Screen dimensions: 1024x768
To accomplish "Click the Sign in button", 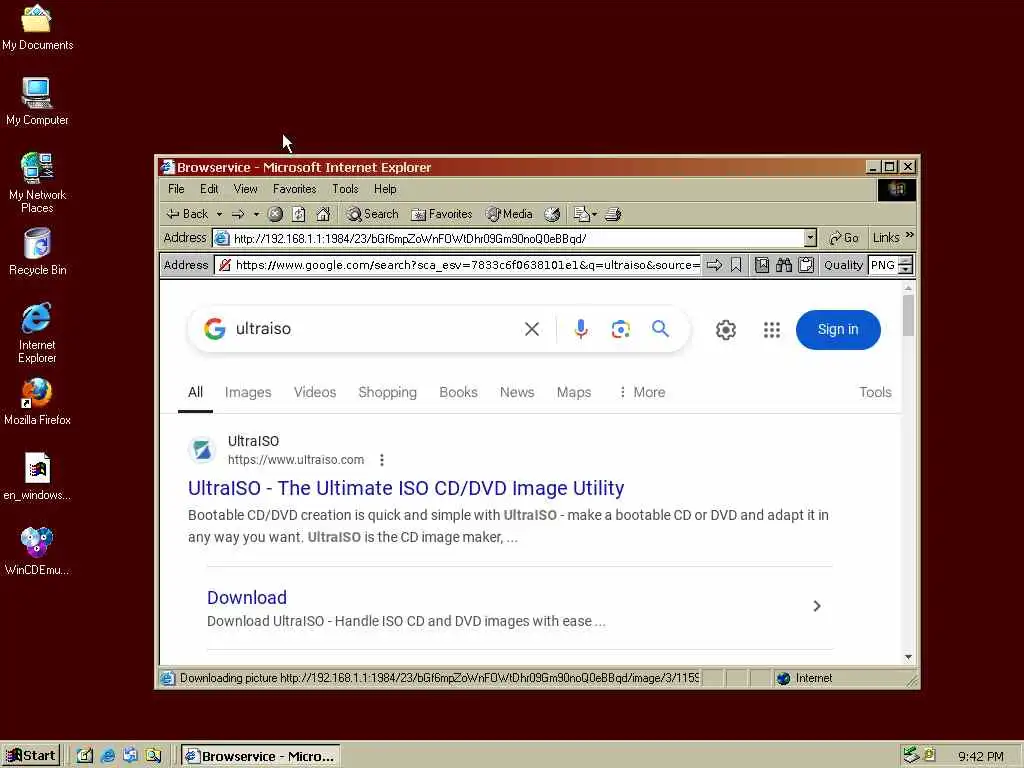I will click(x=838, y=330).
